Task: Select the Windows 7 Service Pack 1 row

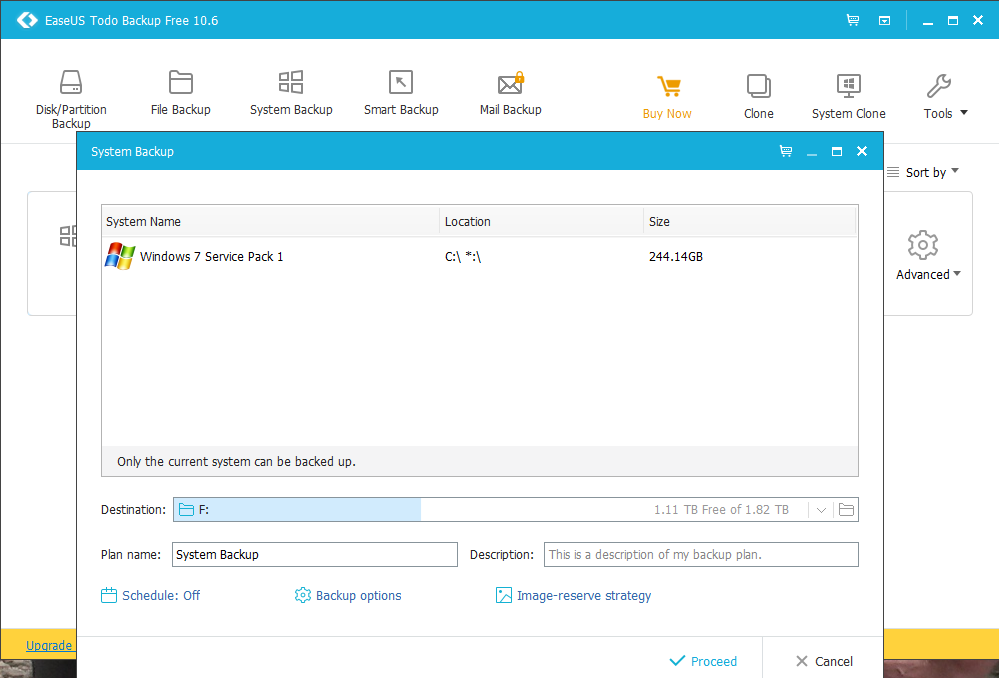Action: (x=211, y=257)
